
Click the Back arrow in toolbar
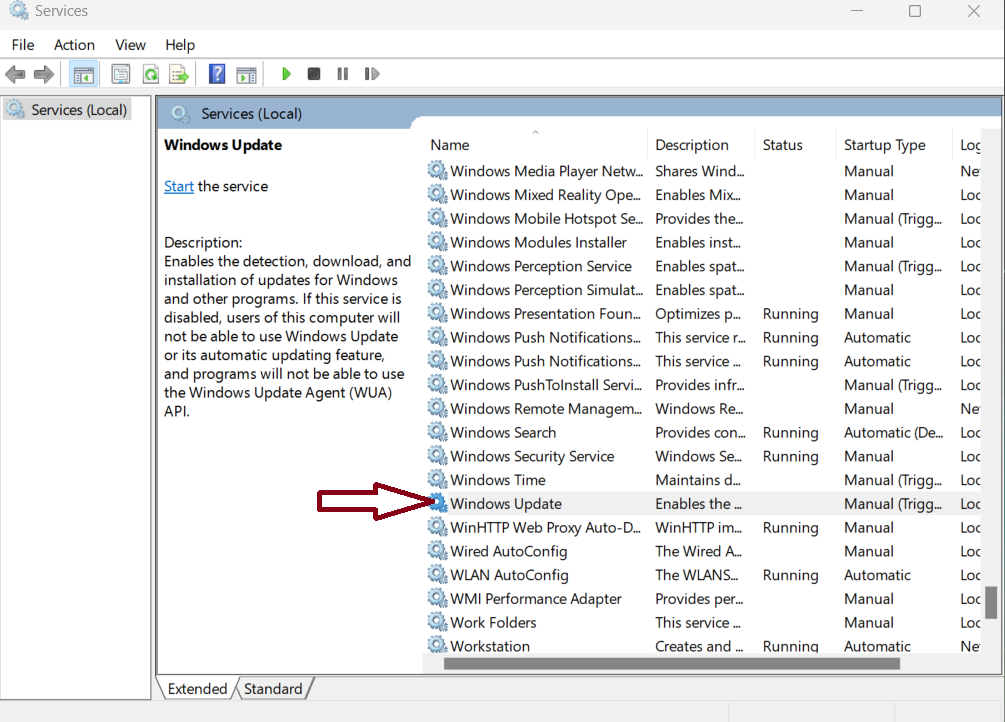(15, 74)
